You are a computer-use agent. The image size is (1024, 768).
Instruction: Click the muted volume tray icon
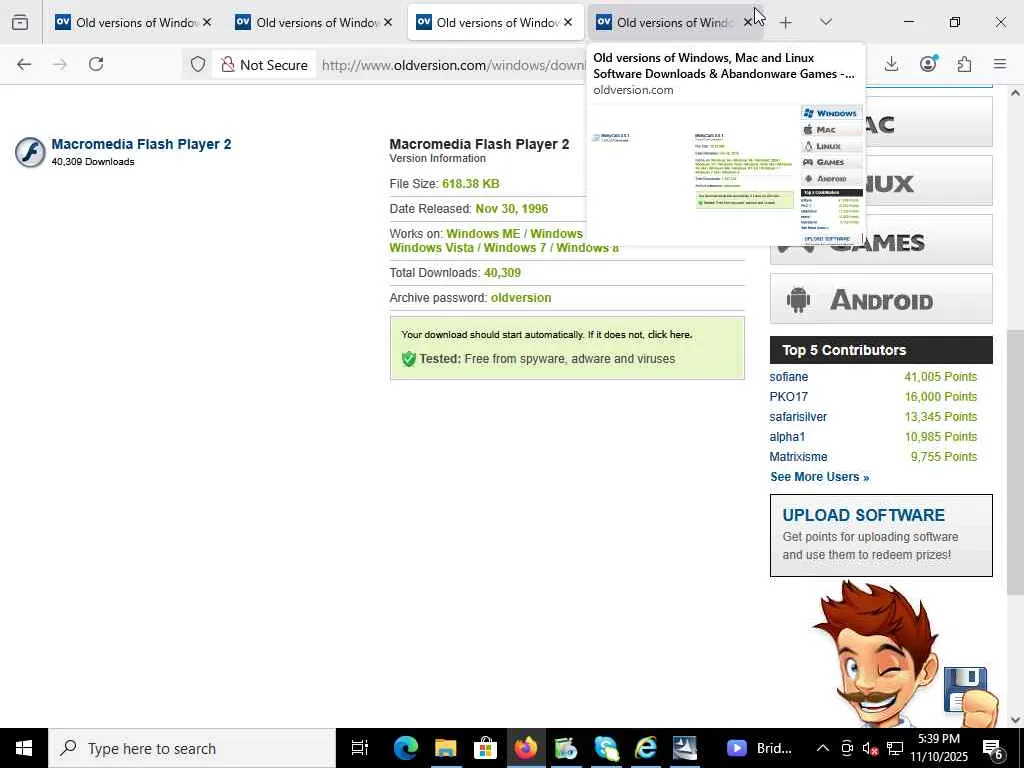(870, 748)
